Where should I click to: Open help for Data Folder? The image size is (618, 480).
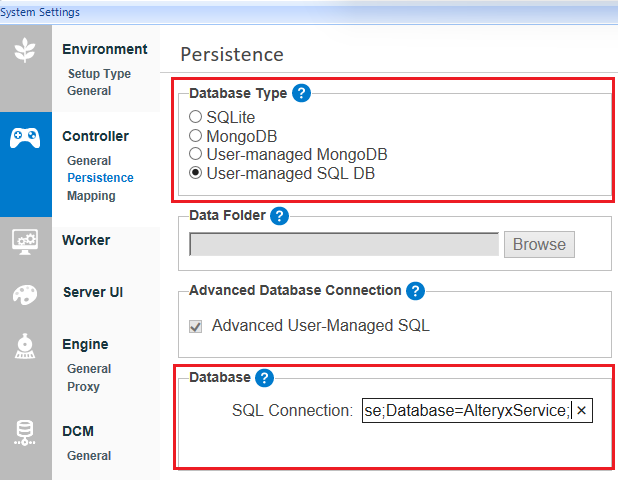(x=279, y=215)
